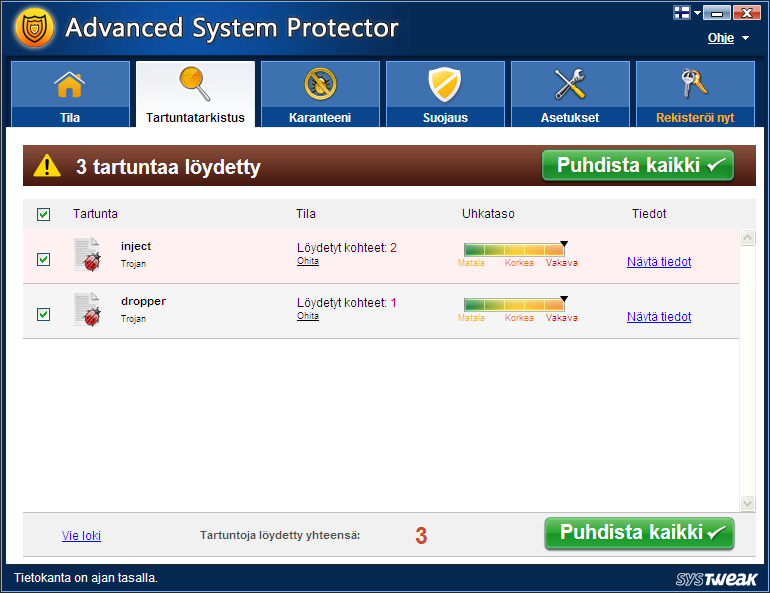Click the red total count 3
The image size is (770, 593).
(421, 536)
